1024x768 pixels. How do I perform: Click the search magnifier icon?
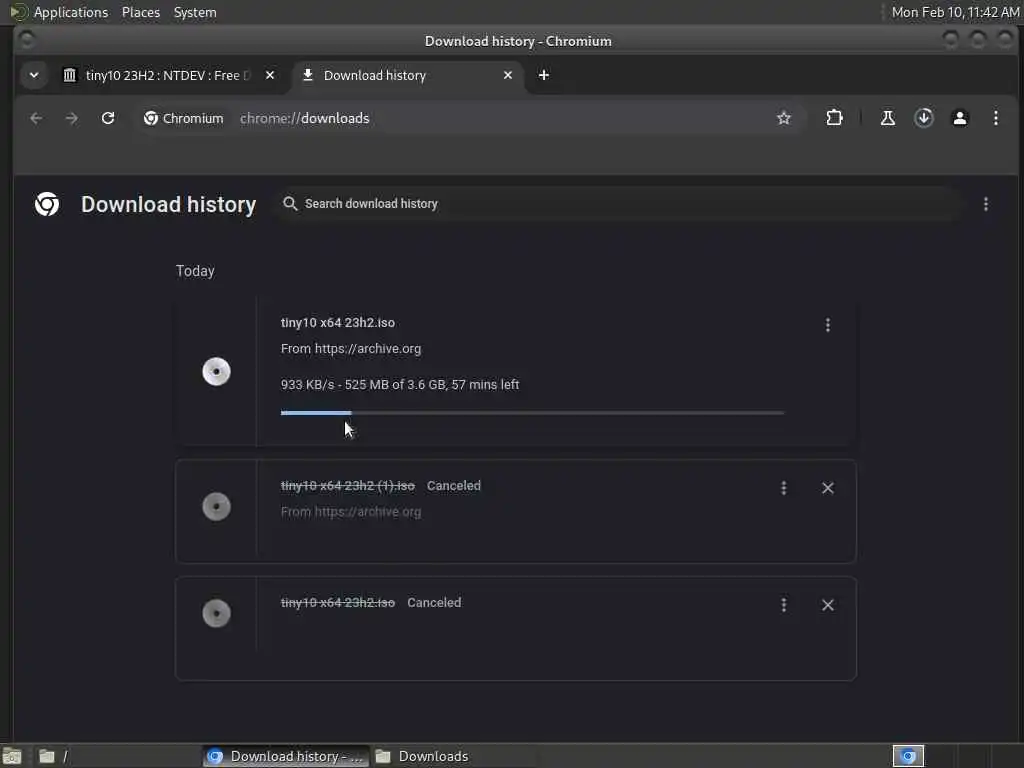click(x=290, y=204)
